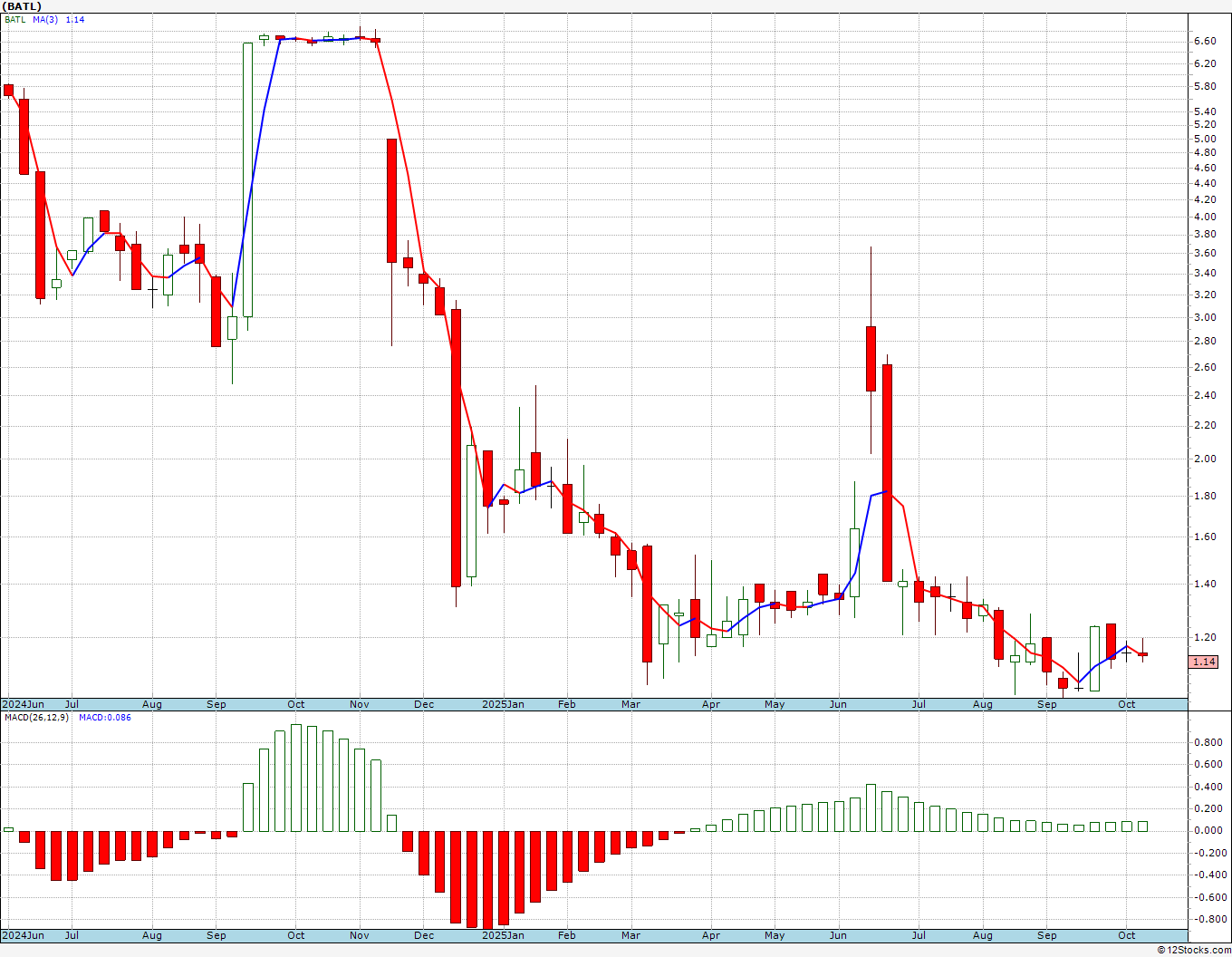The height and width of the screenshot is (957, 1232).
Task: Click the 4.60 price axis label
Action: [1205, 168]
